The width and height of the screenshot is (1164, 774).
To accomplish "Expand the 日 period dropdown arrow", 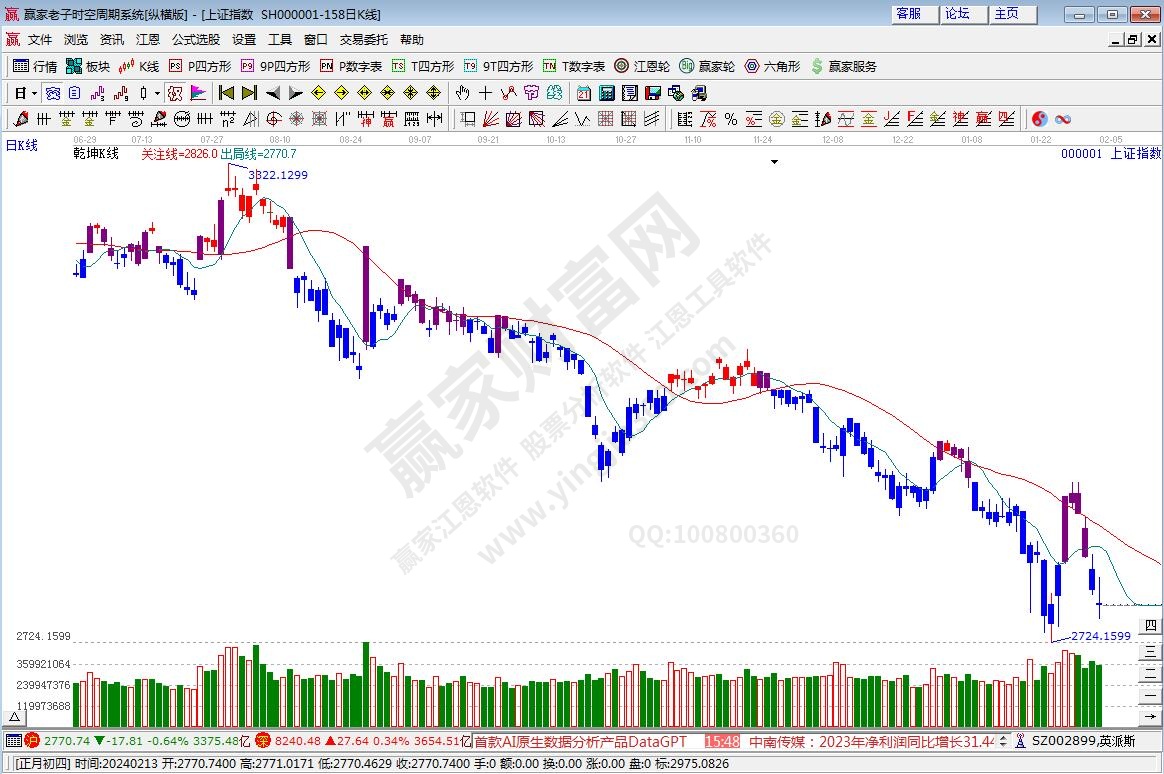I will (x=34, y=93).
